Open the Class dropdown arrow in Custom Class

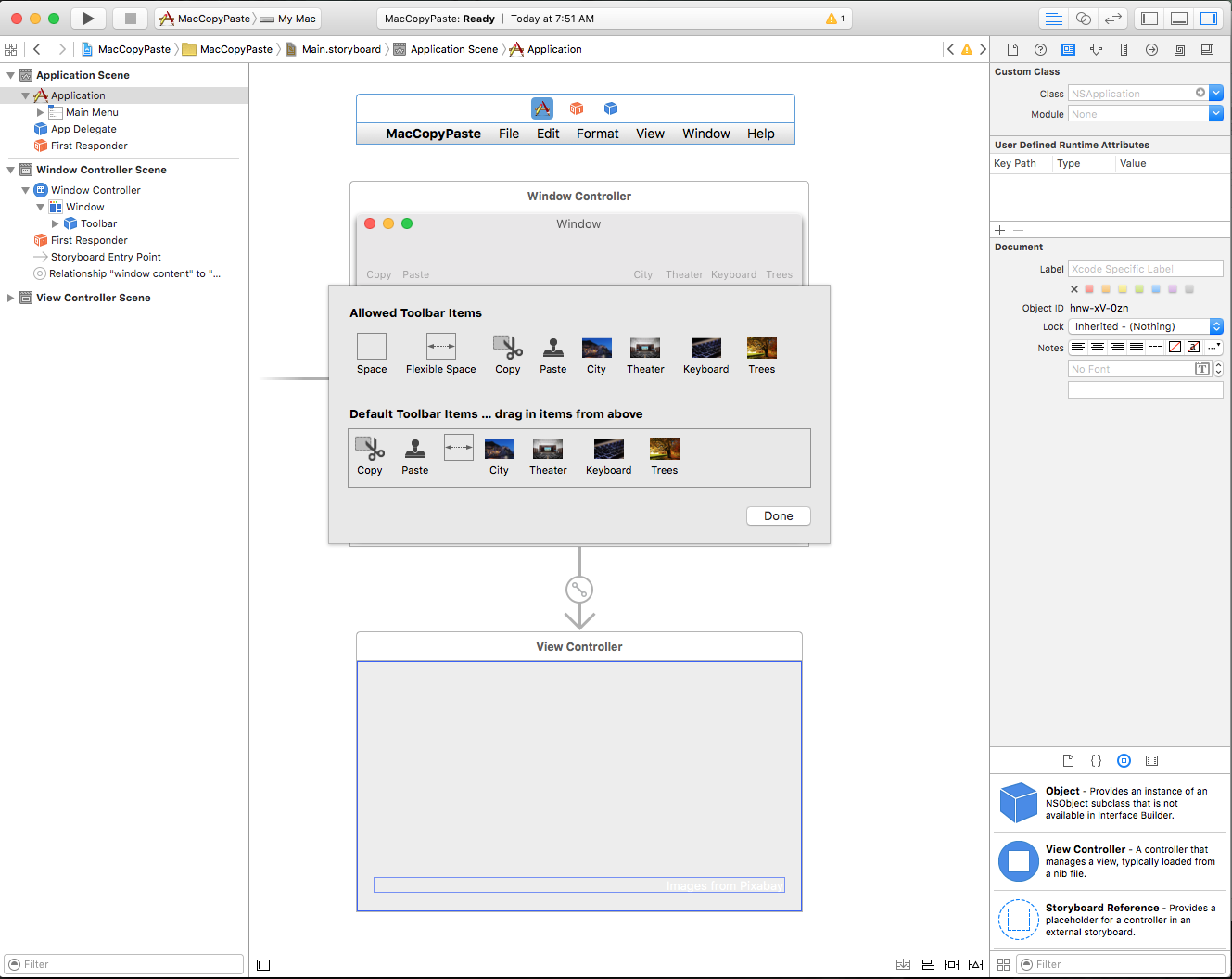[1216, 93]
